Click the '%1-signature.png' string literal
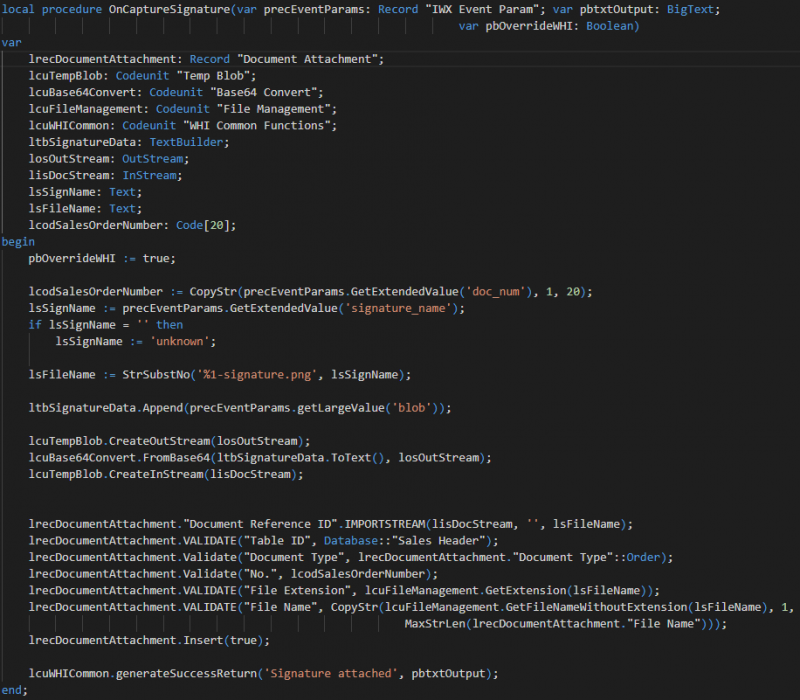 click(x=257, y=375)
